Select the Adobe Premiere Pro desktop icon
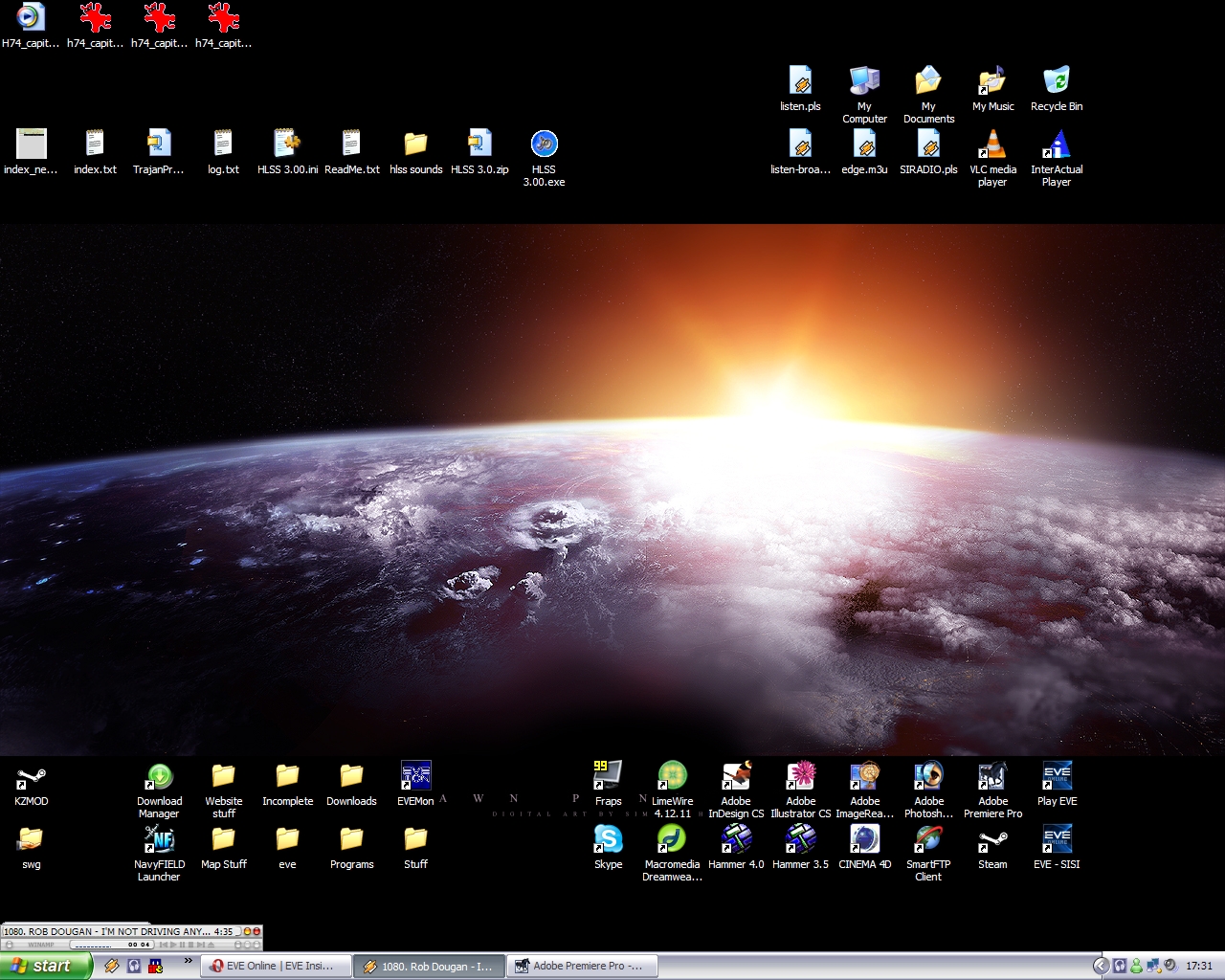Screen dimensions: 1225x980 [x=992, y=776]
